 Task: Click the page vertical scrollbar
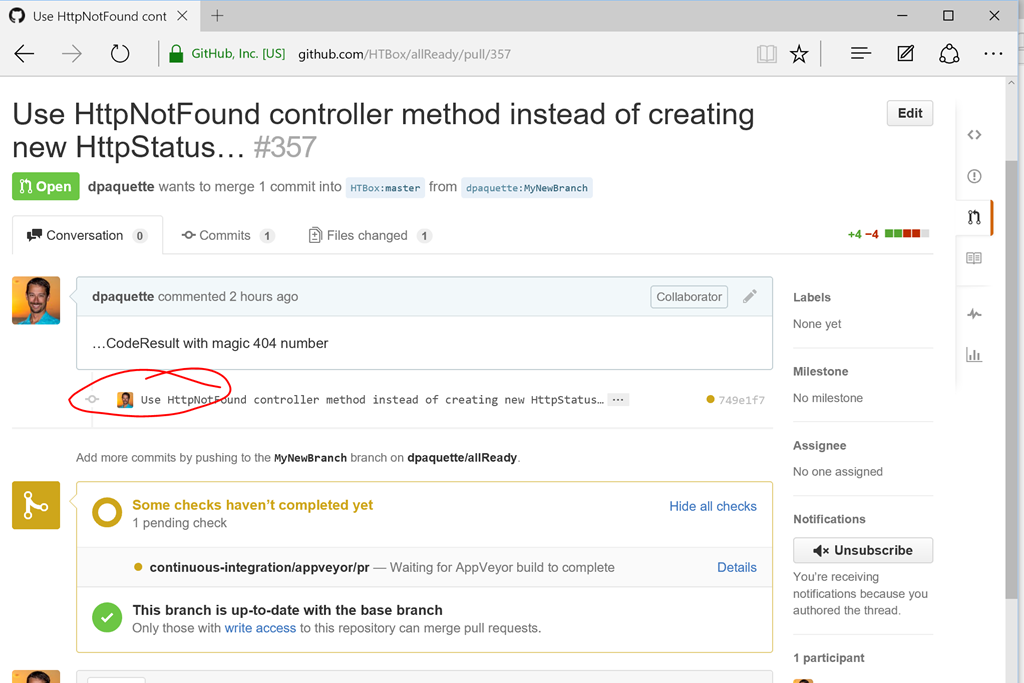point(1012,379)
